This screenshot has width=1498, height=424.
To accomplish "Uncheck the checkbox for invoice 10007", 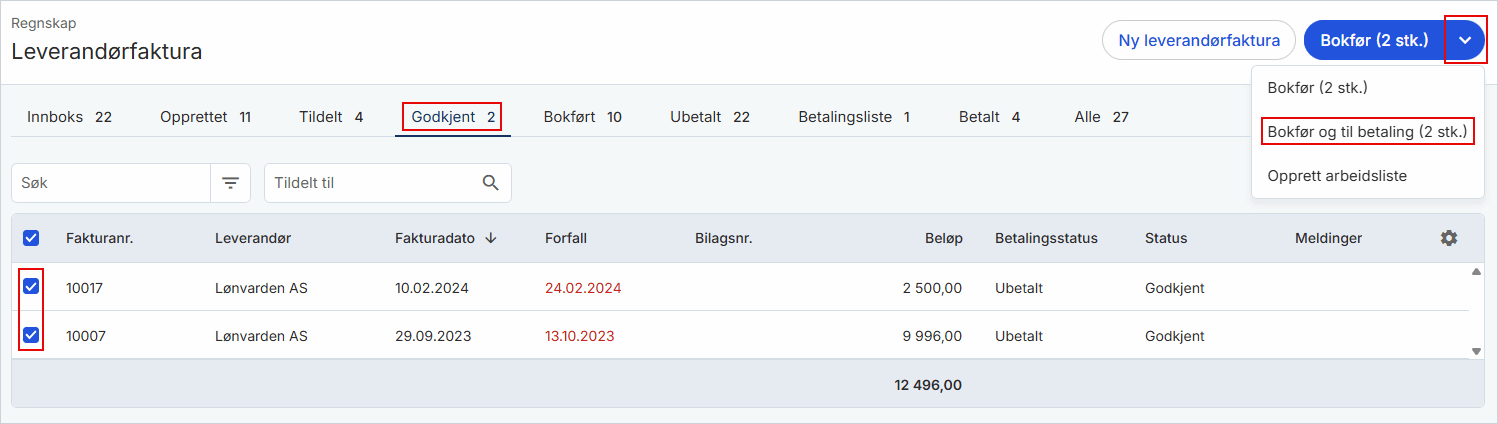I will [31, 335].
